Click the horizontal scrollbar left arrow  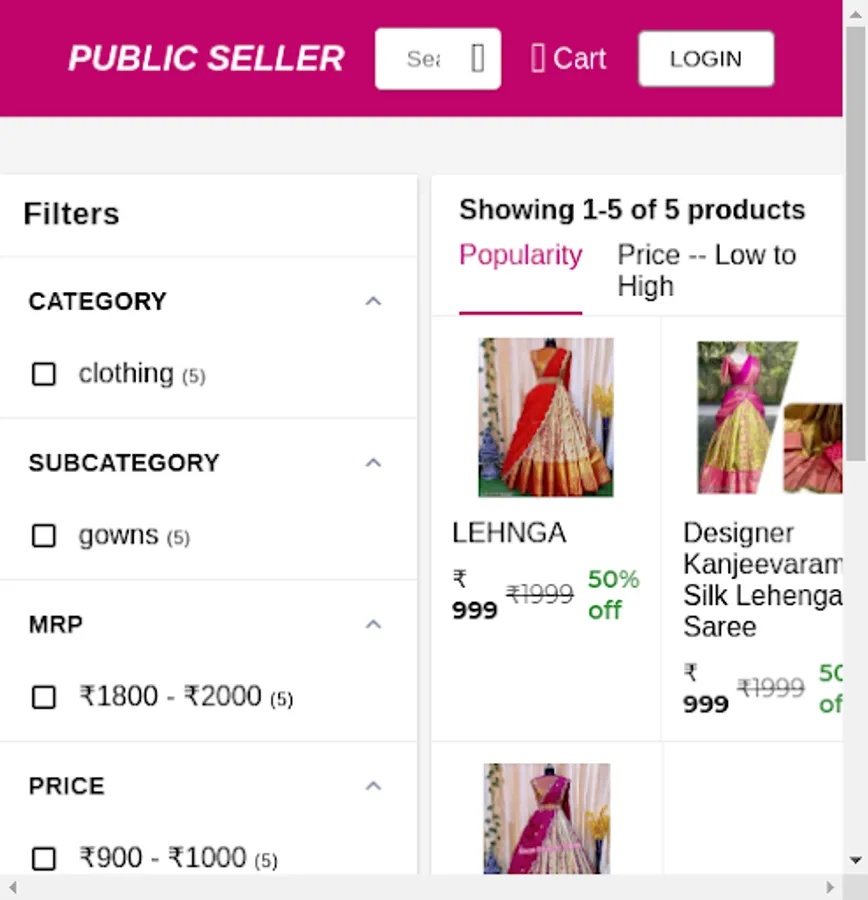pos(12,887)
